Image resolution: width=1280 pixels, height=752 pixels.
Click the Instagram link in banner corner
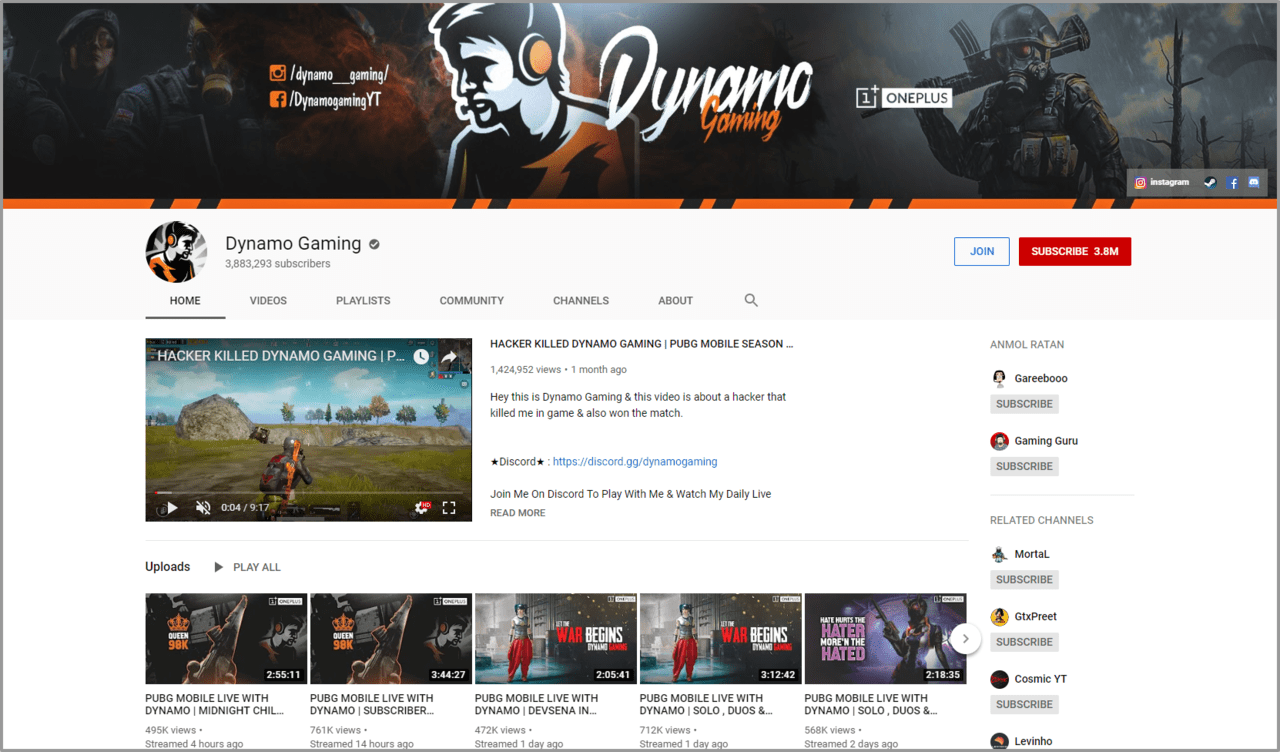[1162, 183]
